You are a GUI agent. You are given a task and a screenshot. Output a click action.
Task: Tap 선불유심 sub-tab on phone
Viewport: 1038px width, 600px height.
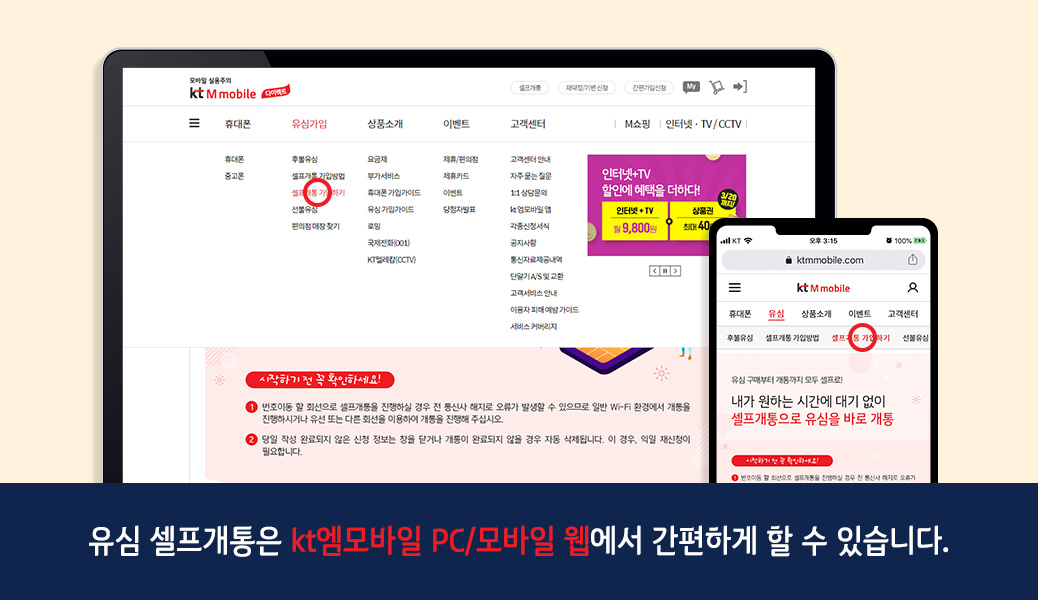tap(916, 338)
